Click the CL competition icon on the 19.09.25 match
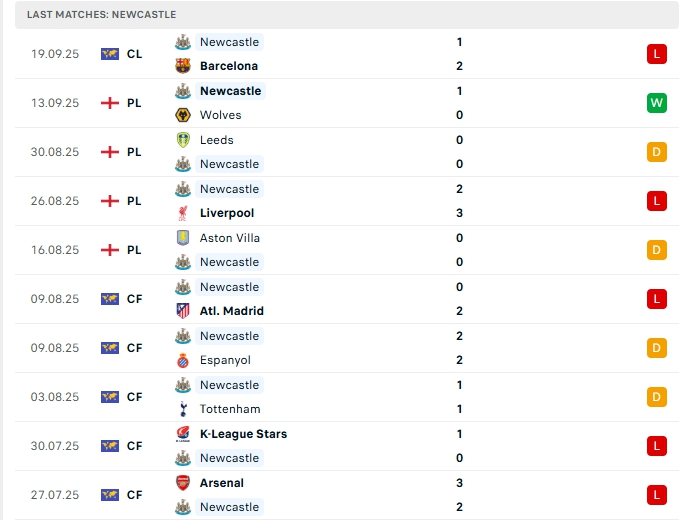Image resolution: width=686 pixels, height=520 pixels. click(110, 54)
